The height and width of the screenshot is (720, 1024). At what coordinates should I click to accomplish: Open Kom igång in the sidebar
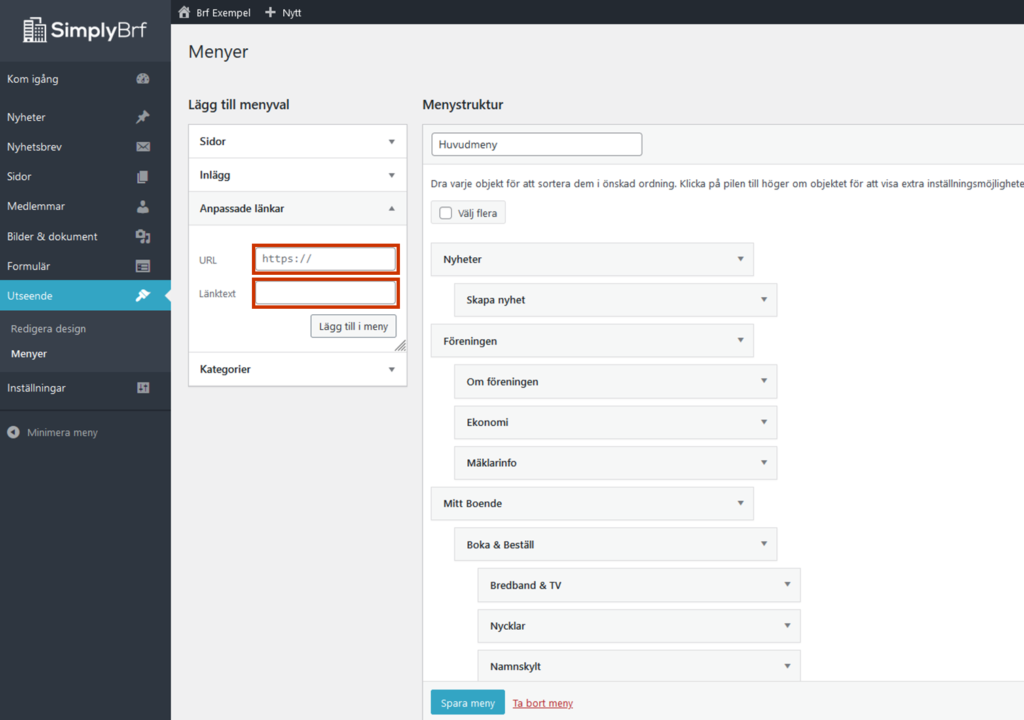click(85, 79)
